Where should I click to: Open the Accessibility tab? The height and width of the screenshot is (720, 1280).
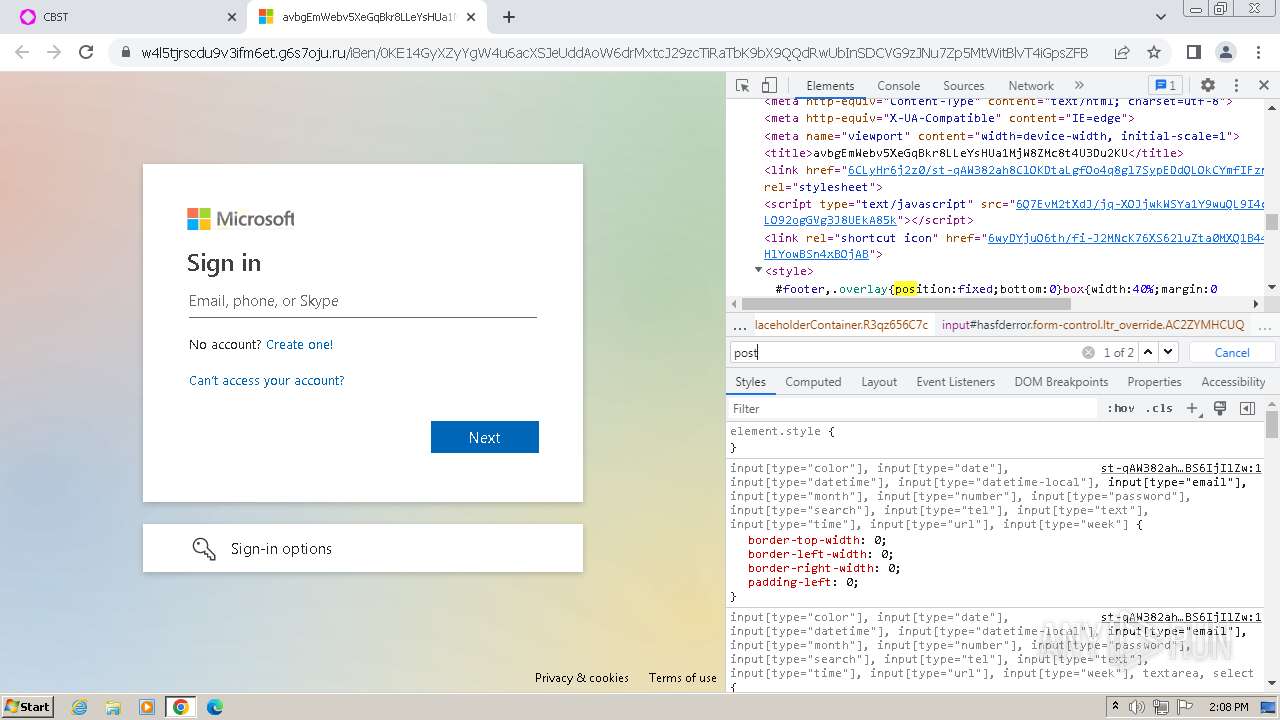pyautogui.click(x=1233, y=382)
